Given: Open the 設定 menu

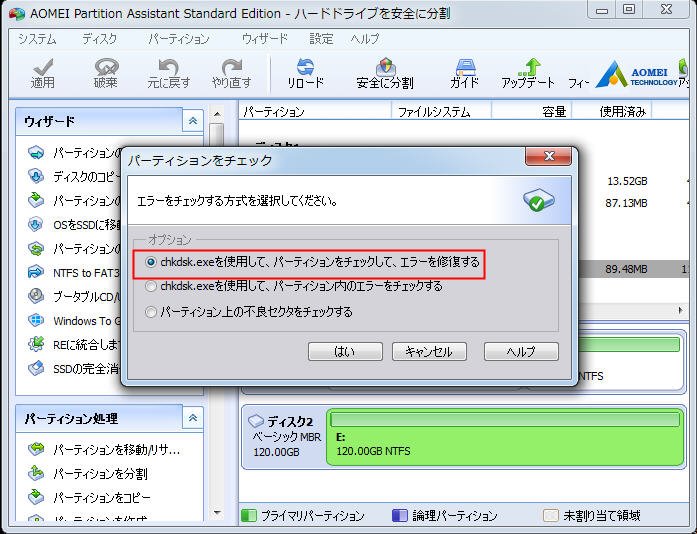Looking at the screenshot, I should [x=321, y=39].
